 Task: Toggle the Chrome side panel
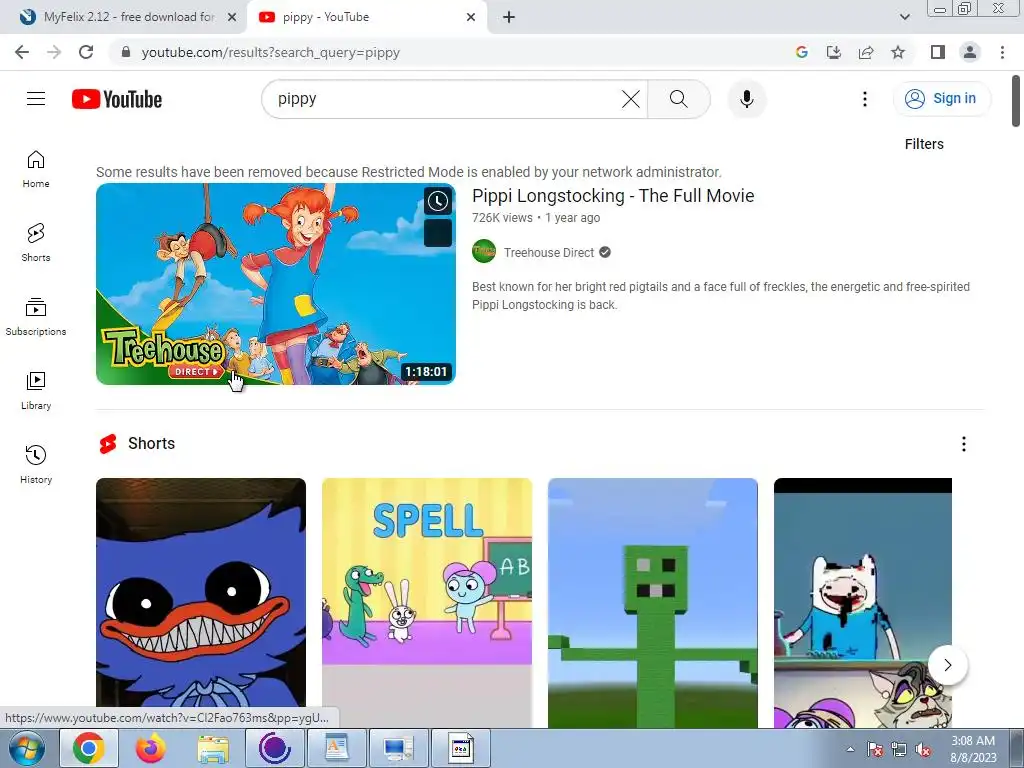pos(938,52)
